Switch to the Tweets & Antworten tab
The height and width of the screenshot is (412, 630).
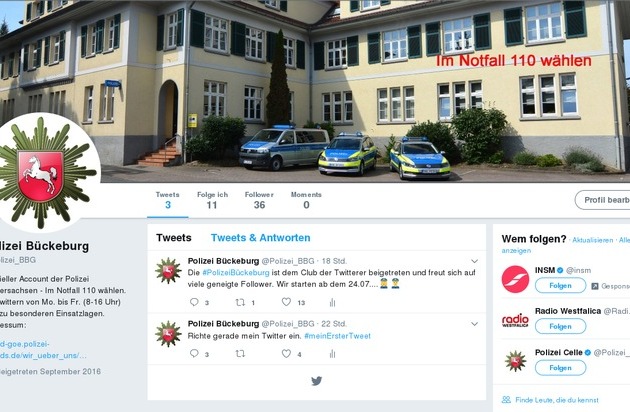[x=260, y=238]
